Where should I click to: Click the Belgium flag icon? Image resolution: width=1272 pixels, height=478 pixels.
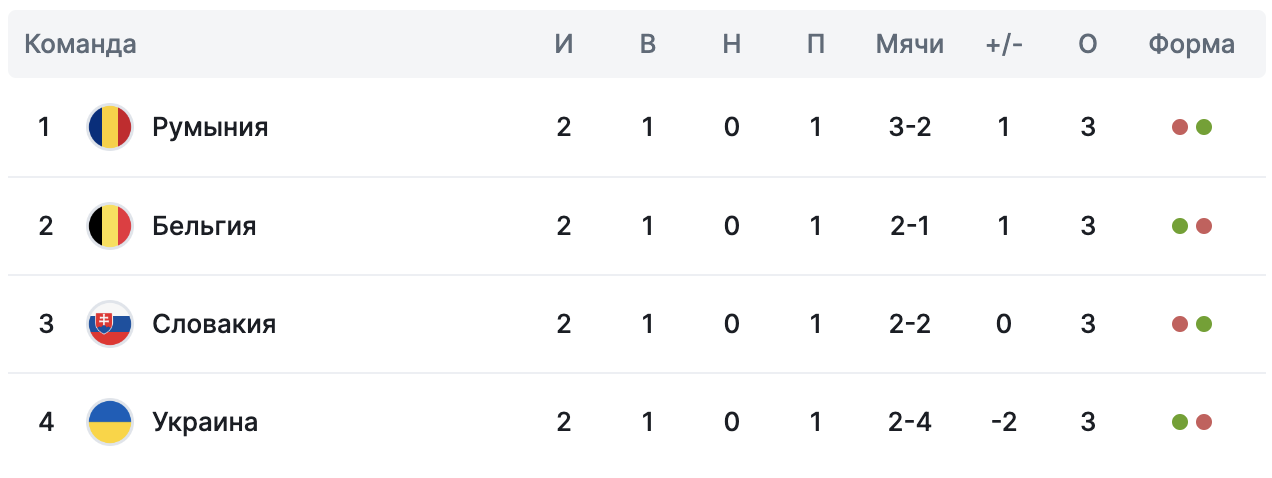click(110, 226)
